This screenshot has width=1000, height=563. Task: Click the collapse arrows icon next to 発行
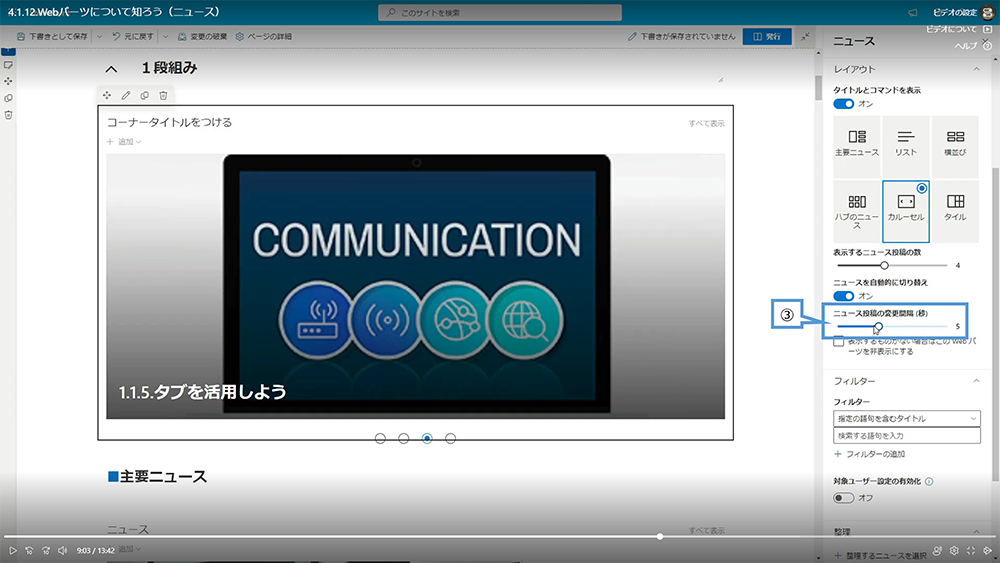tap(805, 36)
